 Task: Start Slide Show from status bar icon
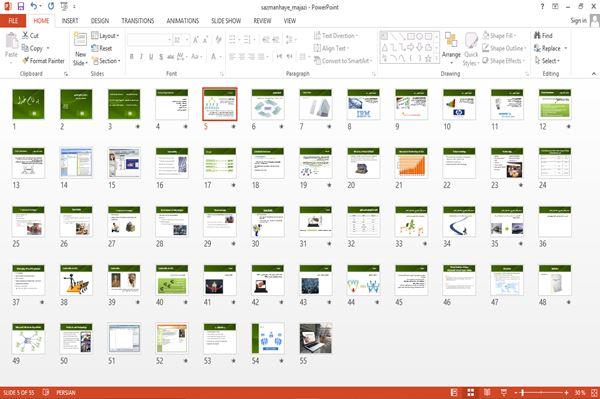coord(504,392)
